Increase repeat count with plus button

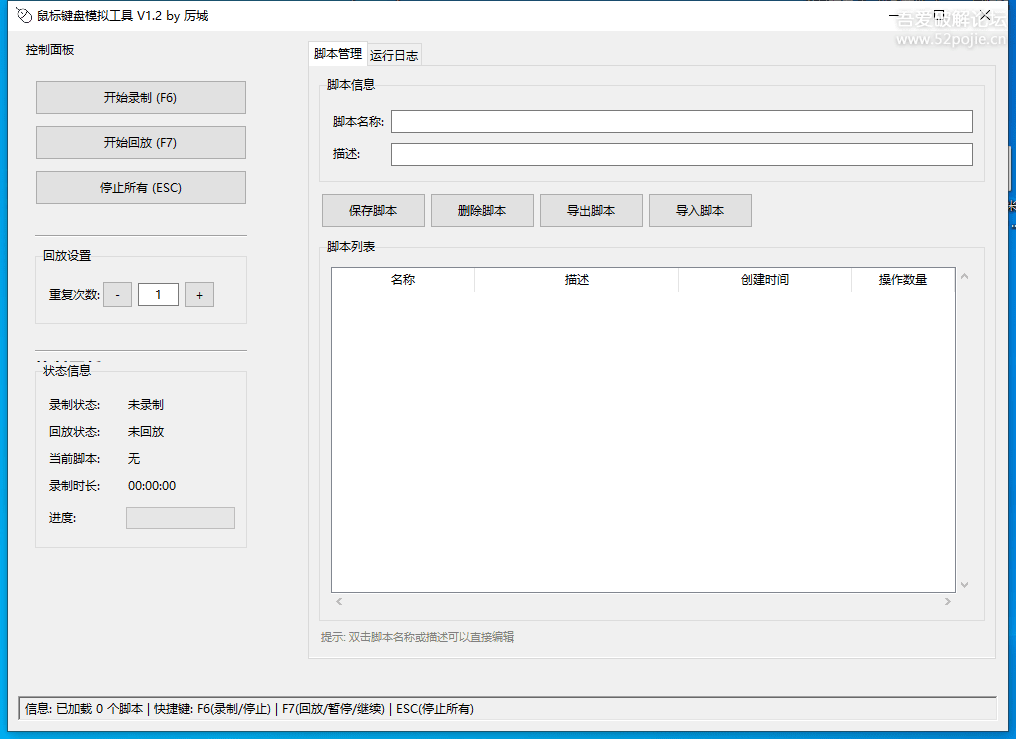tap(199, 295)
